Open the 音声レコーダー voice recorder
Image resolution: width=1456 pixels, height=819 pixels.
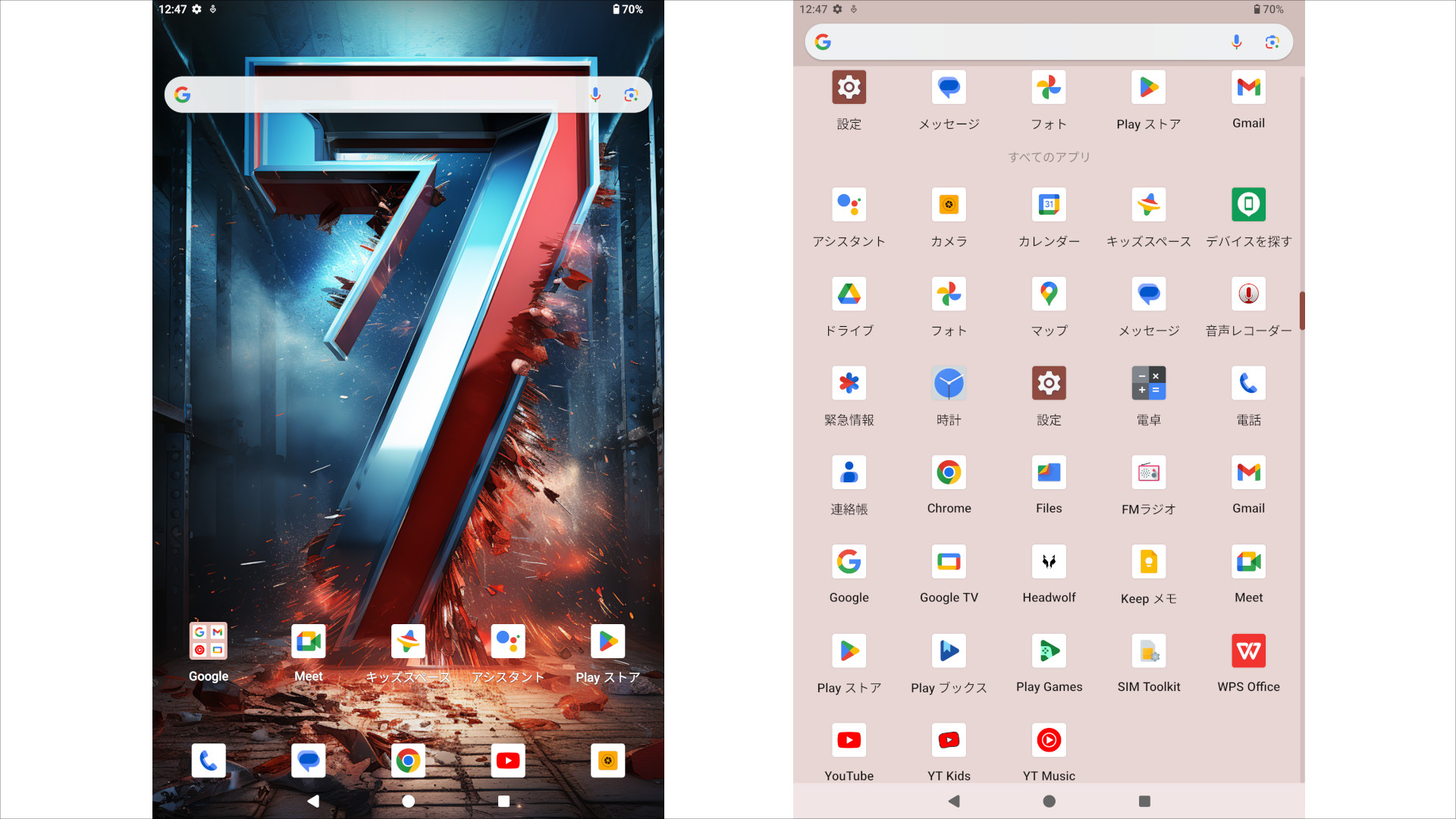click(x=1248, y=294)
